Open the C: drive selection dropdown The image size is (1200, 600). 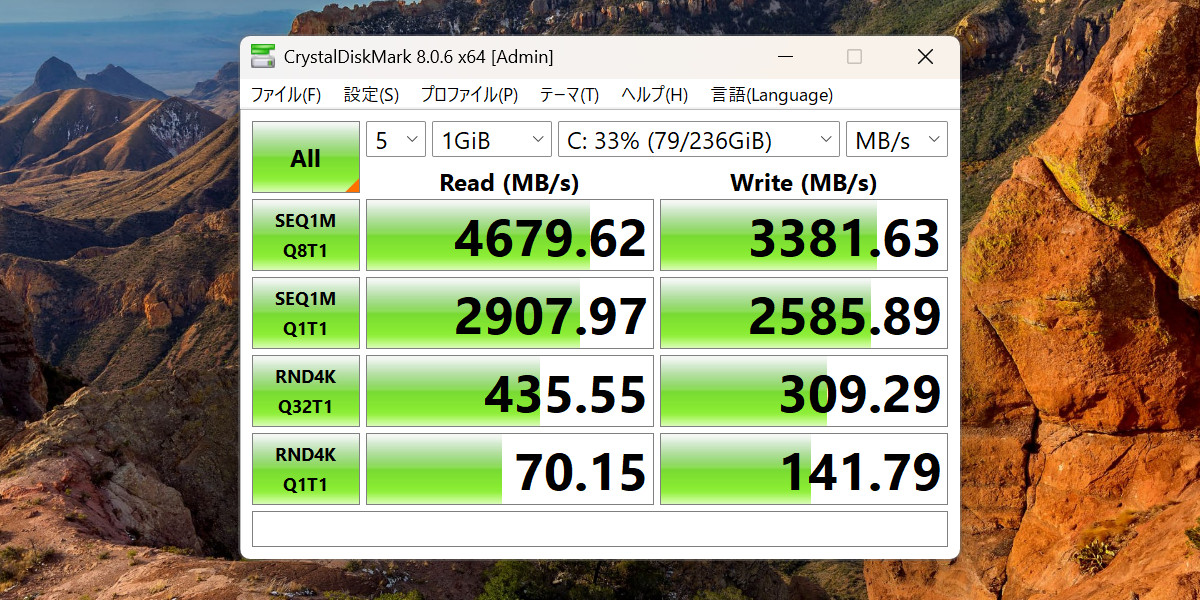698,141
